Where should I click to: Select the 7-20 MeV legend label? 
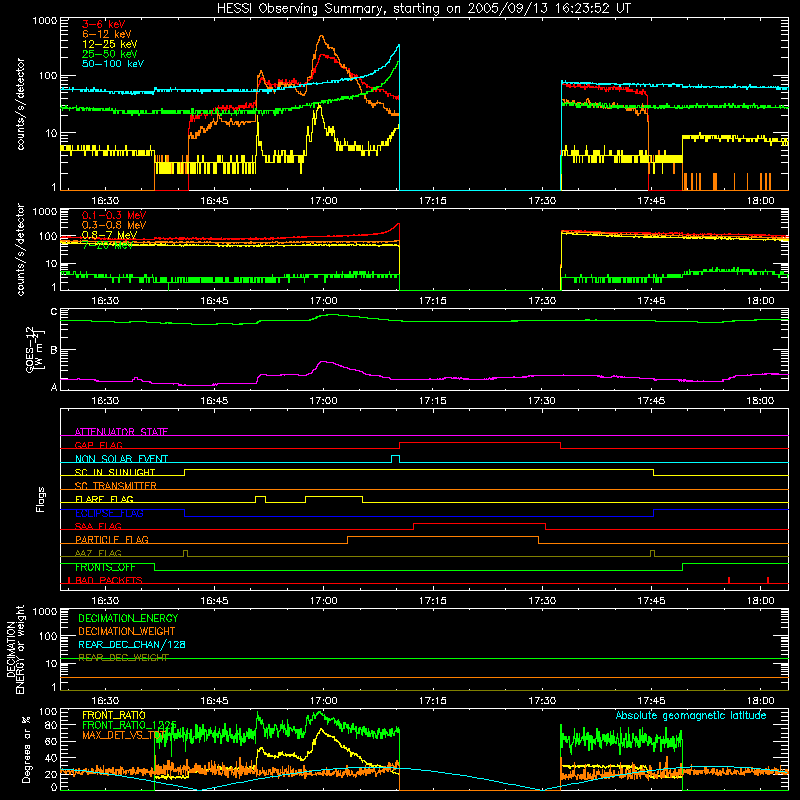tap(108, 245)
